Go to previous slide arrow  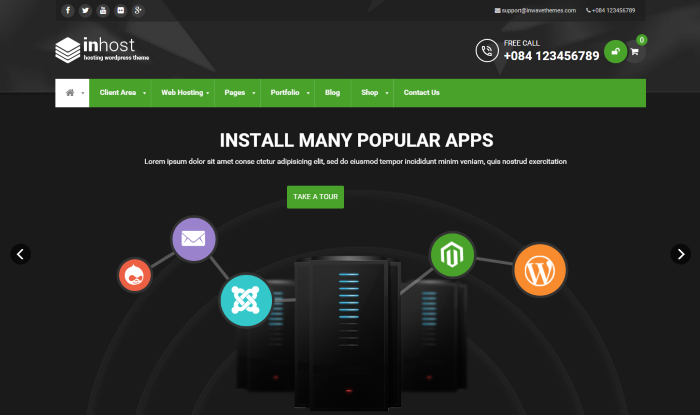[x=21, y=254]
